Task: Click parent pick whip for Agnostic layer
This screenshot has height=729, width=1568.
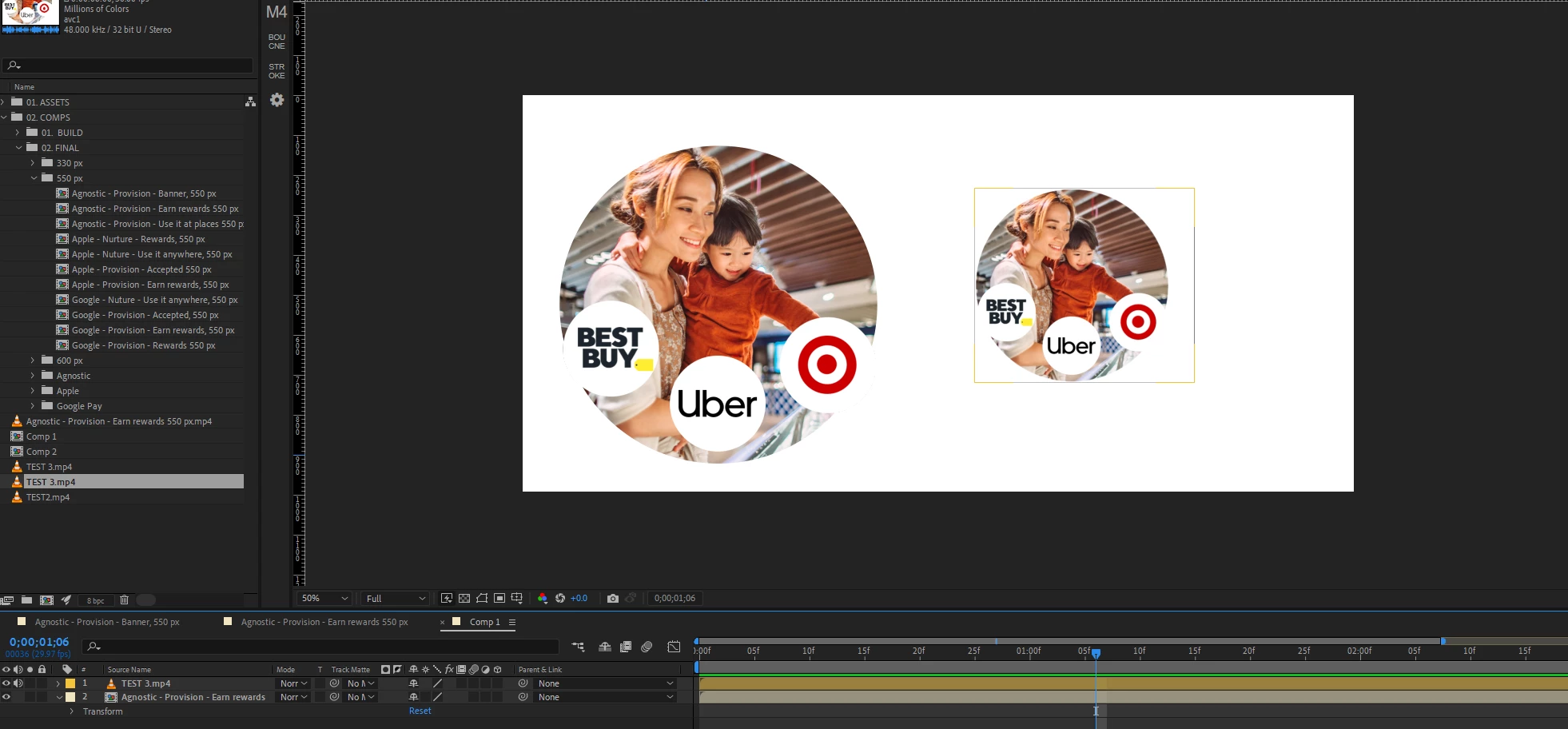Action: tap(523, 698)
